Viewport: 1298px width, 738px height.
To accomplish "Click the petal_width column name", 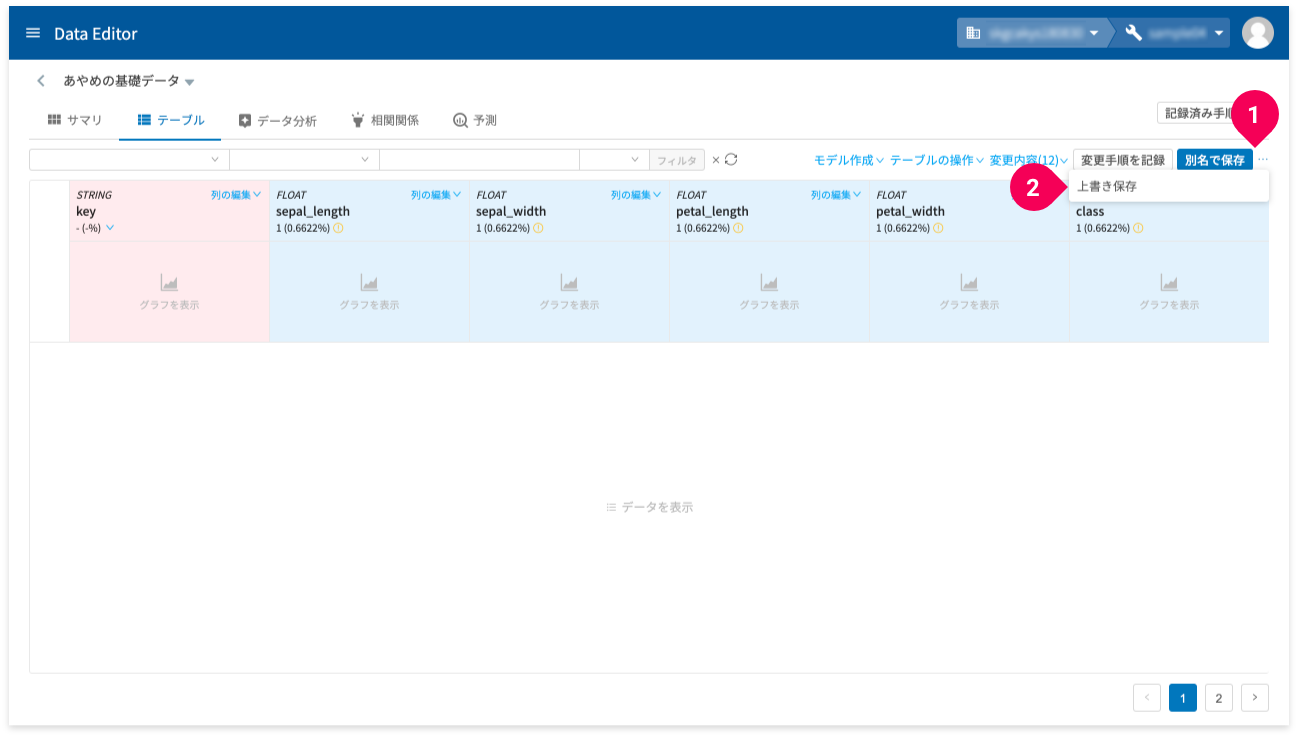I will pyautogui.click(x=910, y=211).
